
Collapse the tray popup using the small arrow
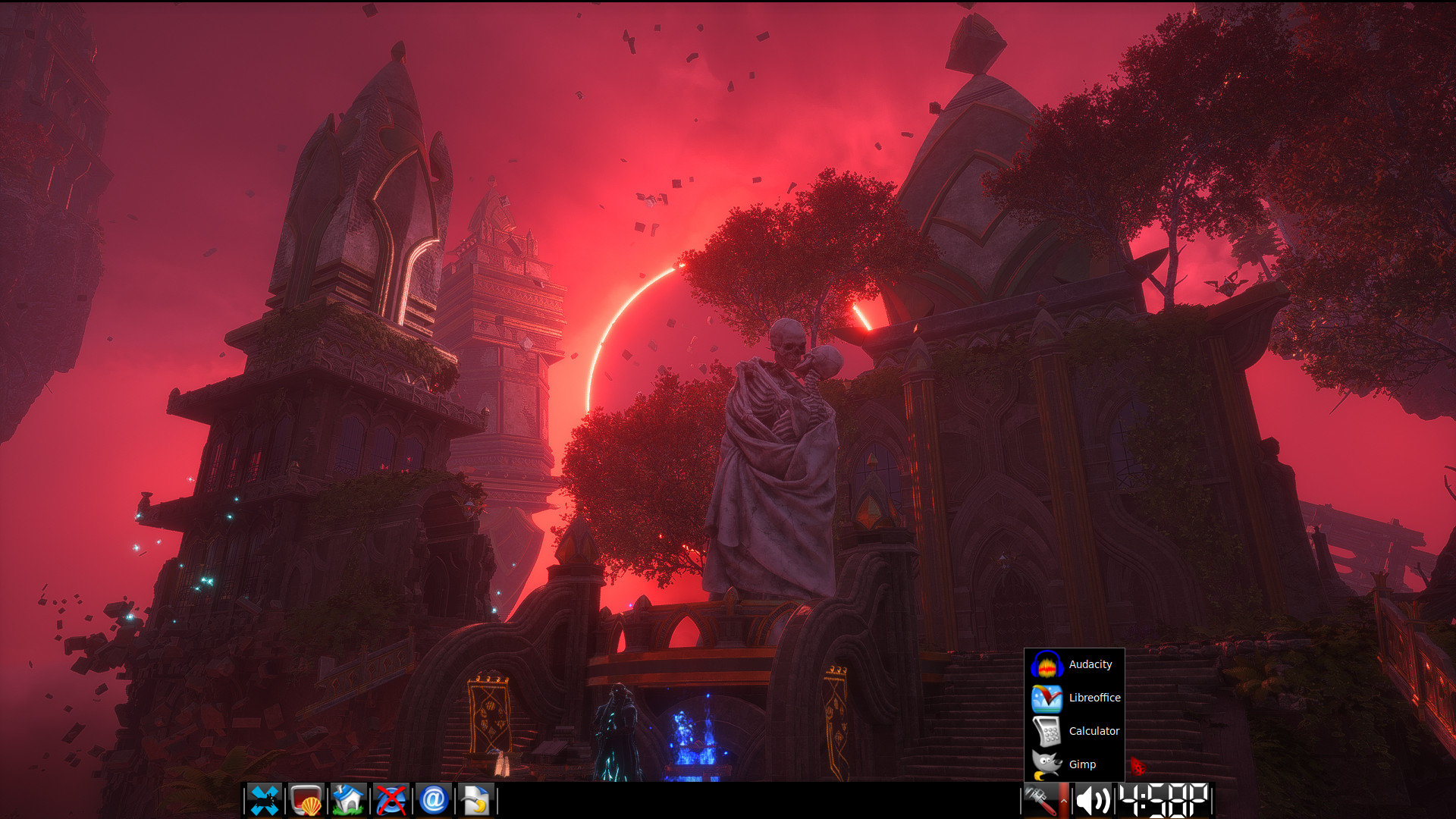click(x=1064, y=800)
